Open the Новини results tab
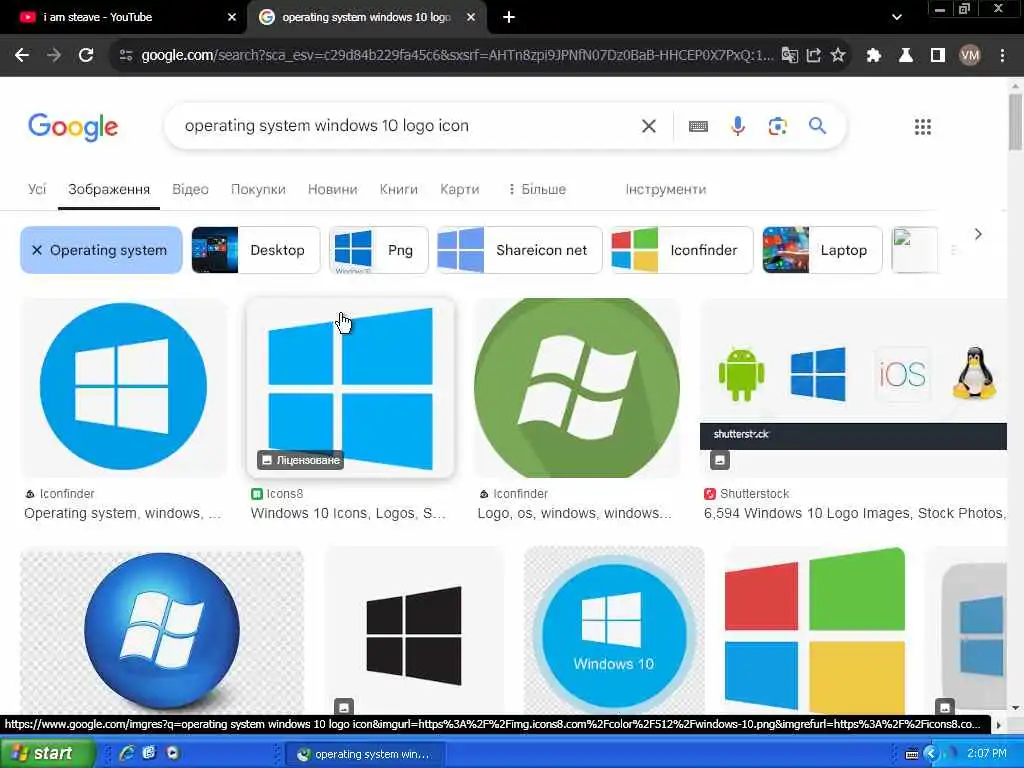The height and width of the screenshot is (768, 1024). (332, 189)
